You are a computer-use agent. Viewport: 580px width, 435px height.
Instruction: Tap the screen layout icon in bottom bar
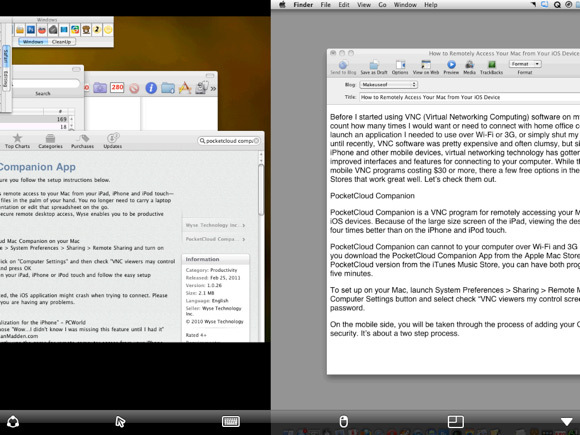[455, 421]
